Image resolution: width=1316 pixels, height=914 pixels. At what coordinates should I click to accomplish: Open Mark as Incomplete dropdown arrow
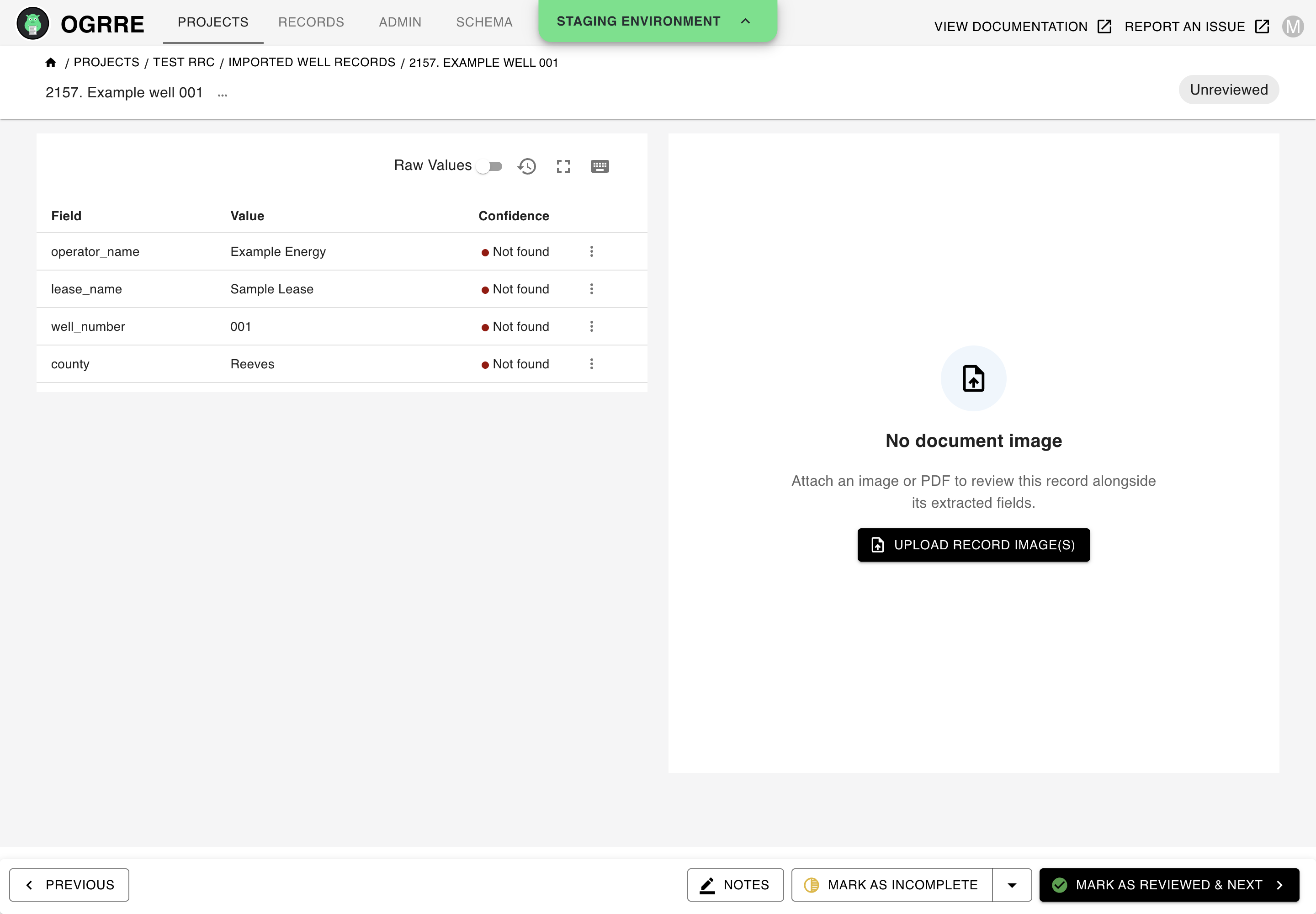pyautogui.click(x=1012, y=885)
